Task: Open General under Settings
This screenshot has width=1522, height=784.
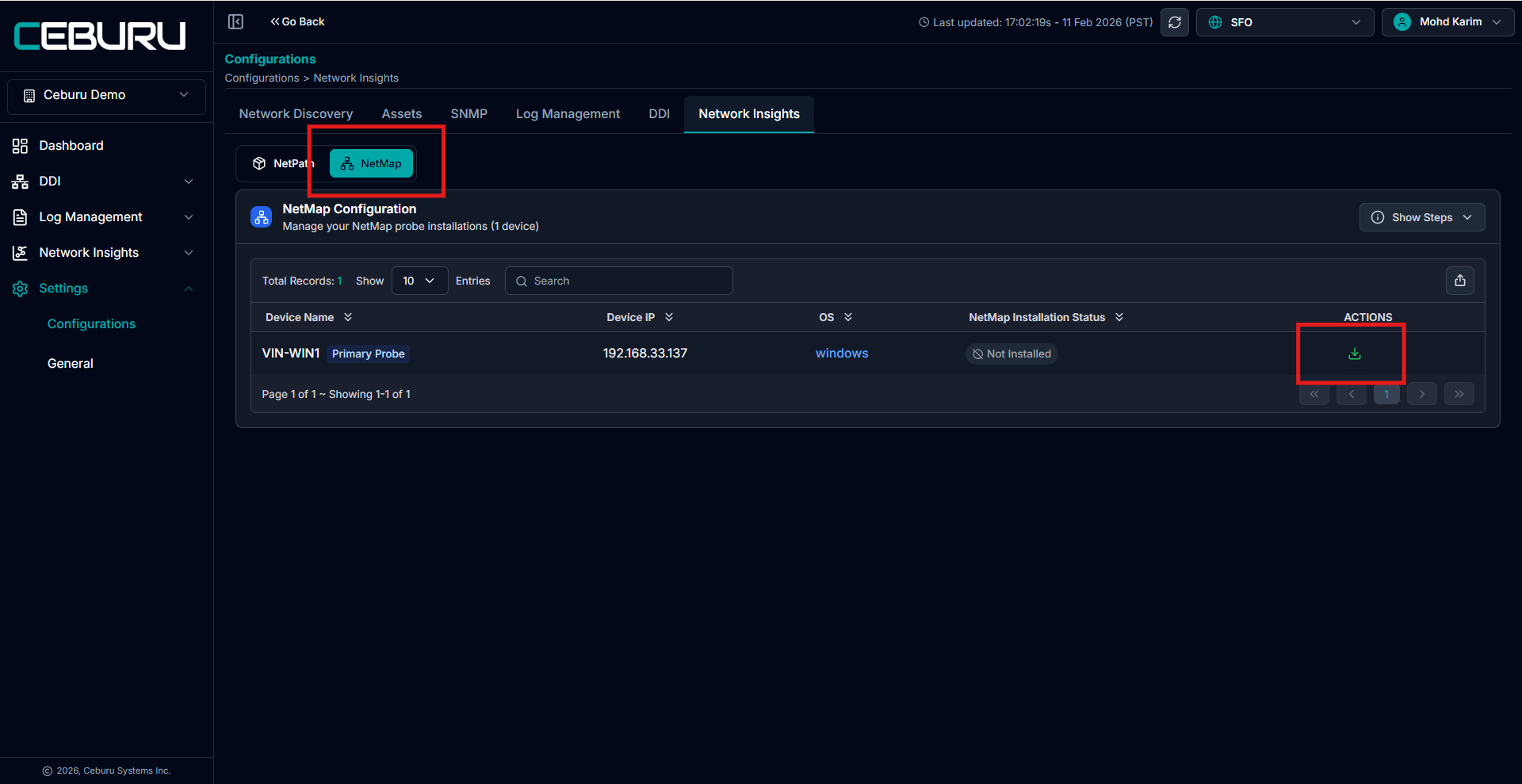Action: point(71,364)
